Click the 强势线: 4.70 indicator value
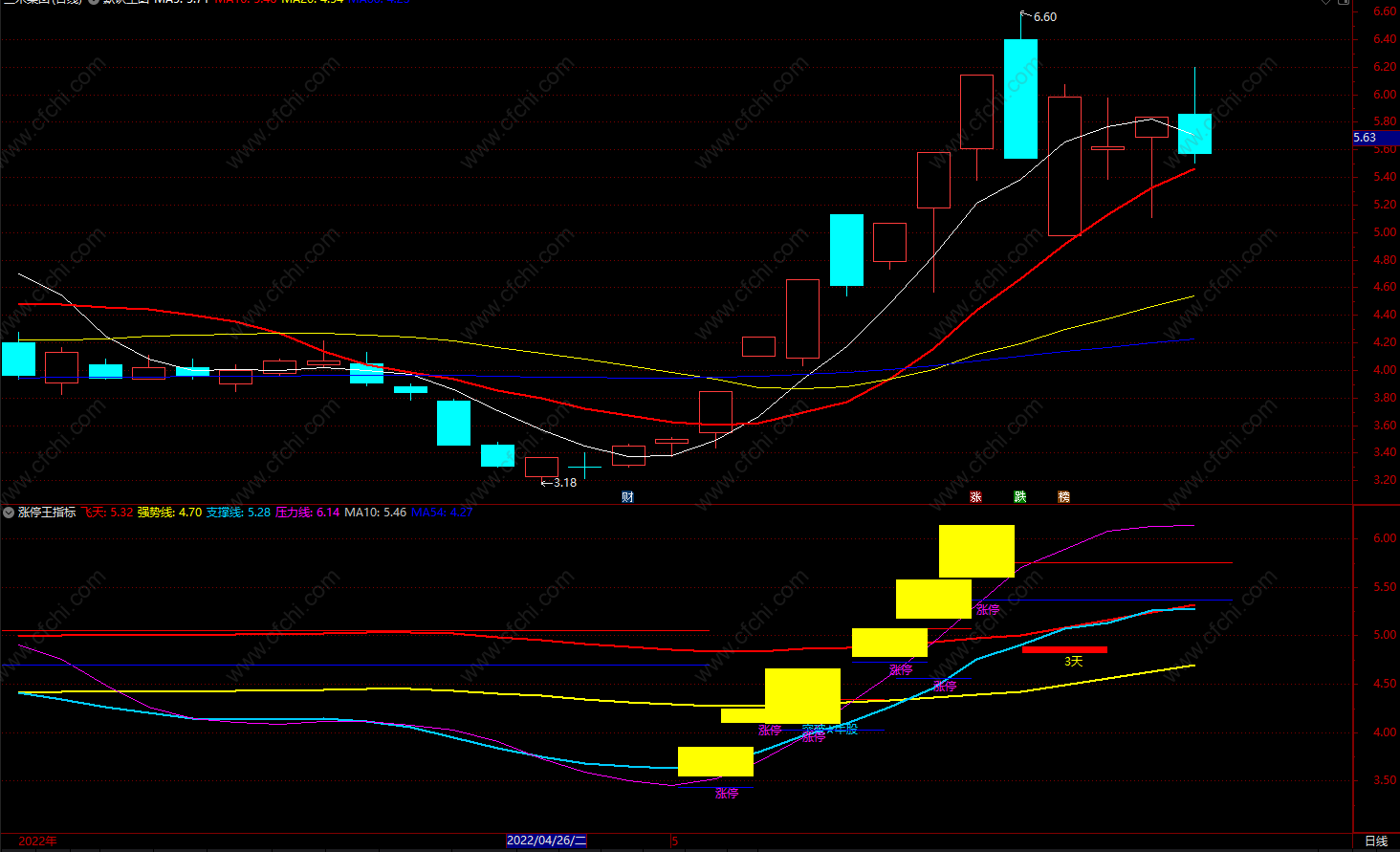The width and height of the screenshot is (1400, 852). click(x=169, y=513)
